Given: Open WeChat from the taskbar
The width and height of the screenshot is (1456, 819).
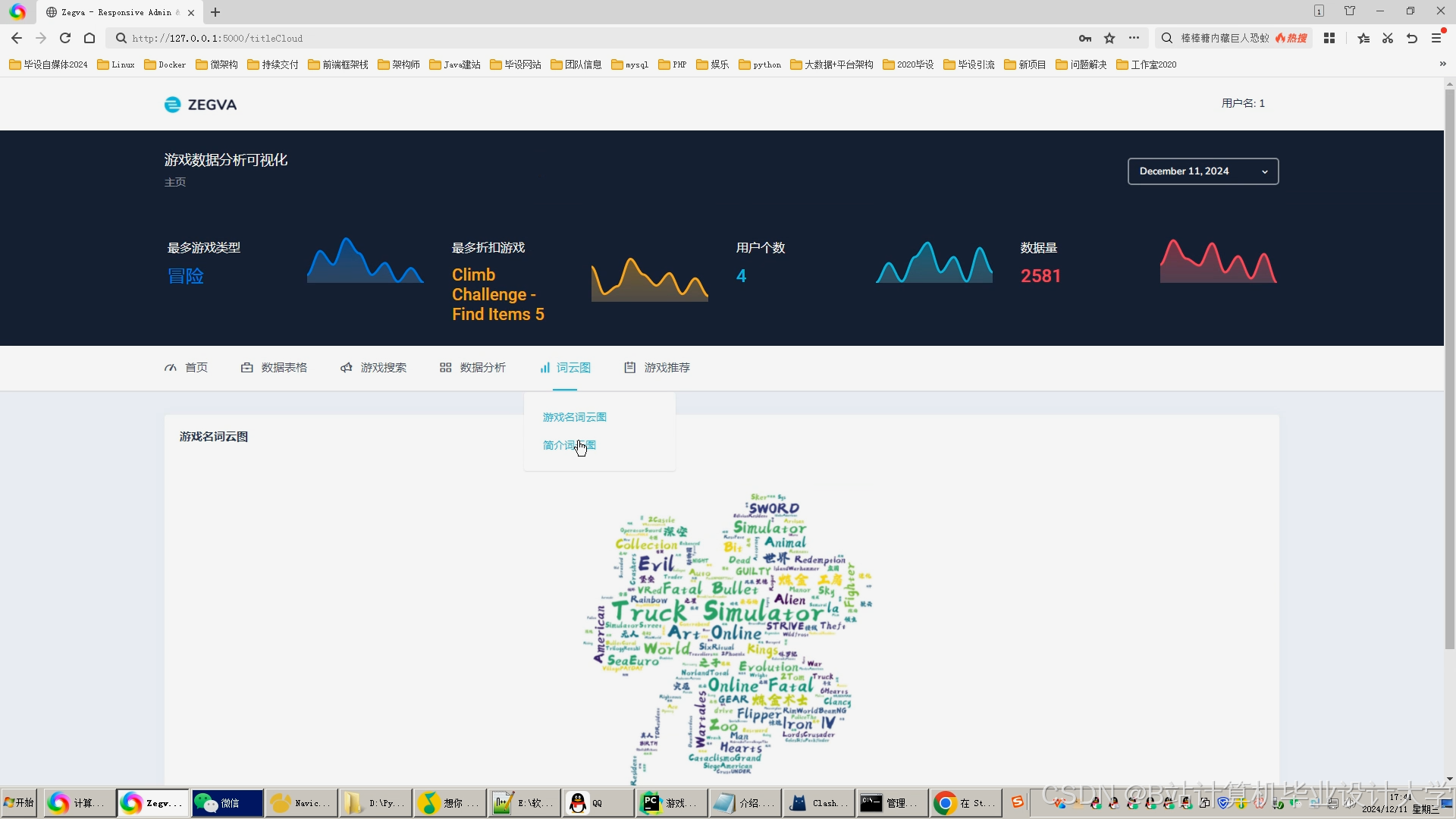Looking at the screenshot, I should 227,802.
